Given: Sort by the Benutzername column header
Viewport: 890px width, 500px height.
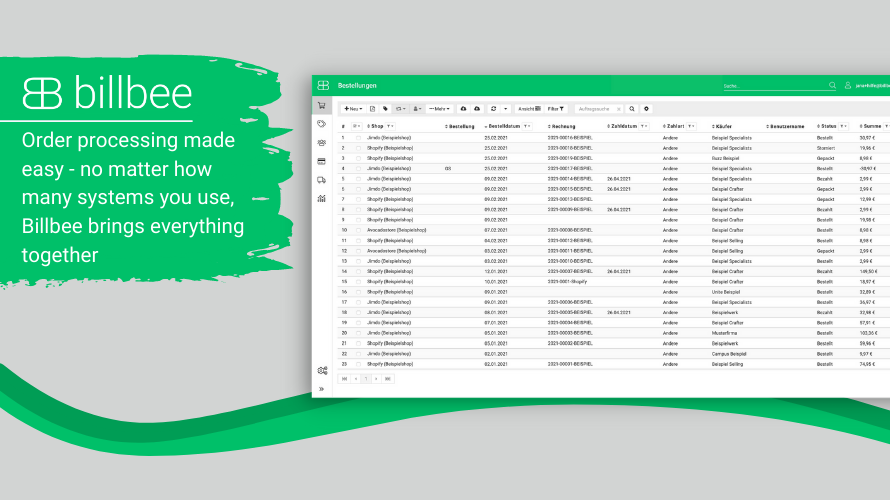Looking at the screenshot, I should click(x=785, y=126).
